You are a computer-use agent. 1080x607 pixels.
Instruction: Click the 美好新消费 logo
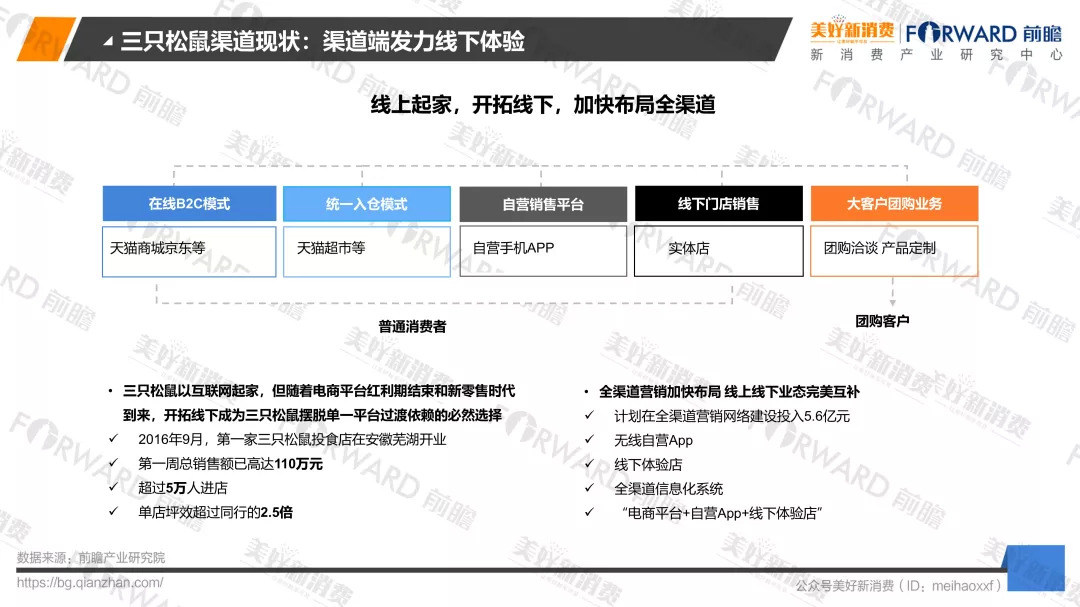pos(852,30)
